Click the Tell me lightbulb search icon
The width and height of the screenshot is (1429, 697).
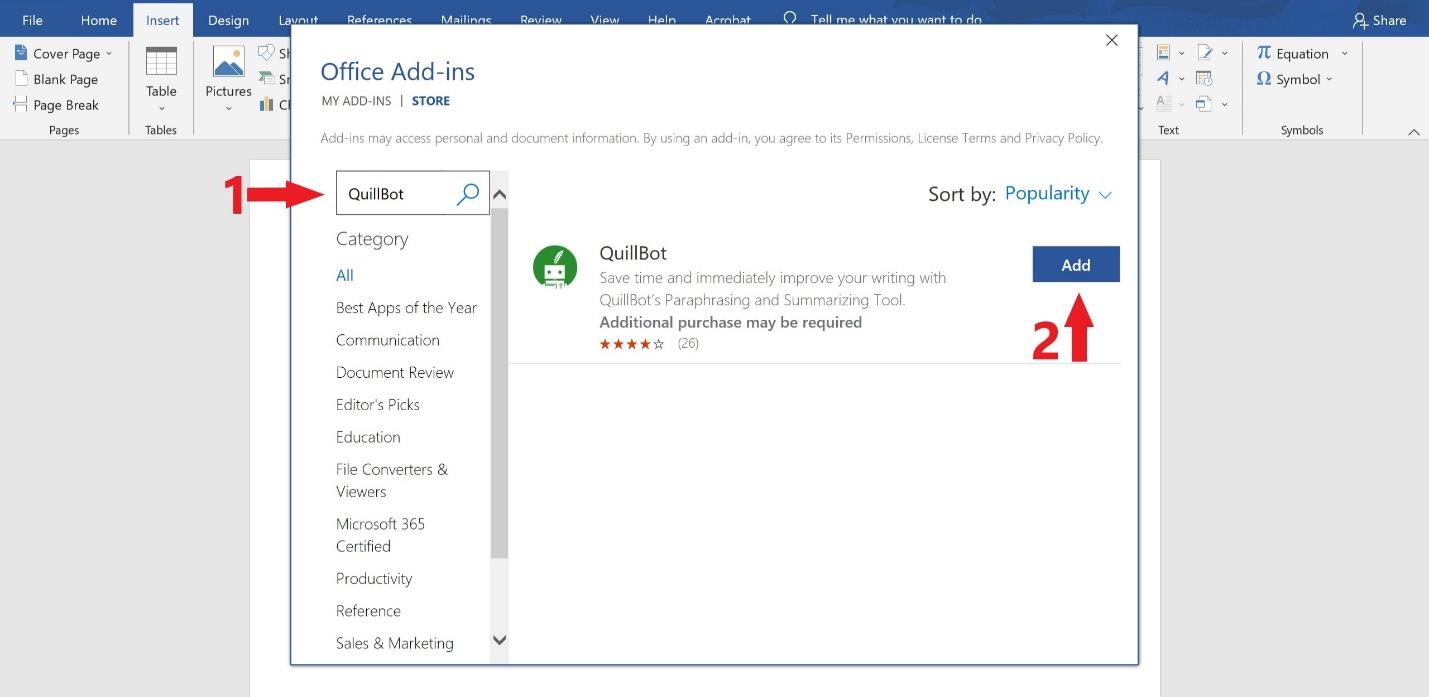[x=790, y=19]
